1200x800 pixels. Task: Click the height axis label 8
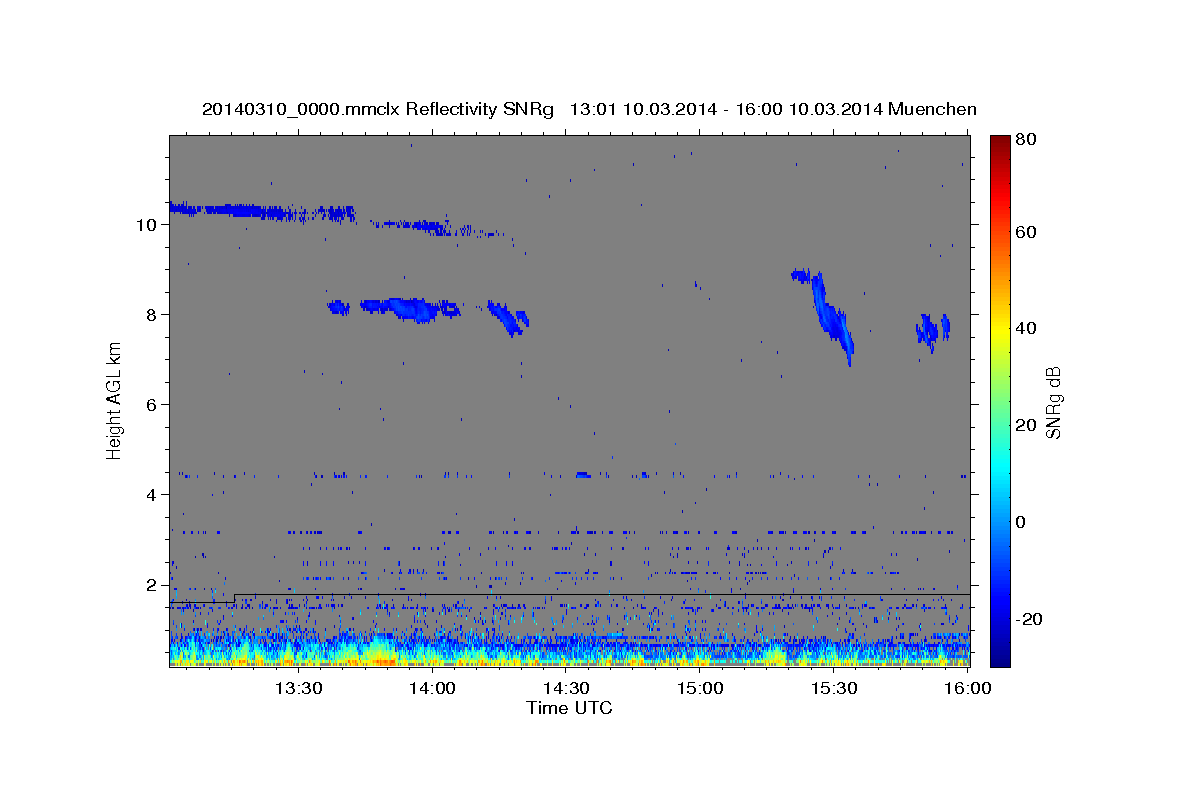coord(151,315)
